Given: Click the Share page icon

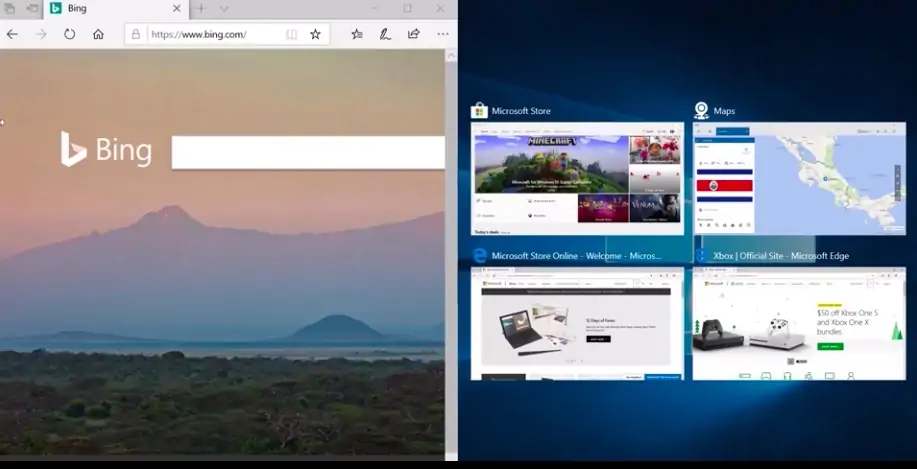Looking at the screenshot, I should pos(413,34).
